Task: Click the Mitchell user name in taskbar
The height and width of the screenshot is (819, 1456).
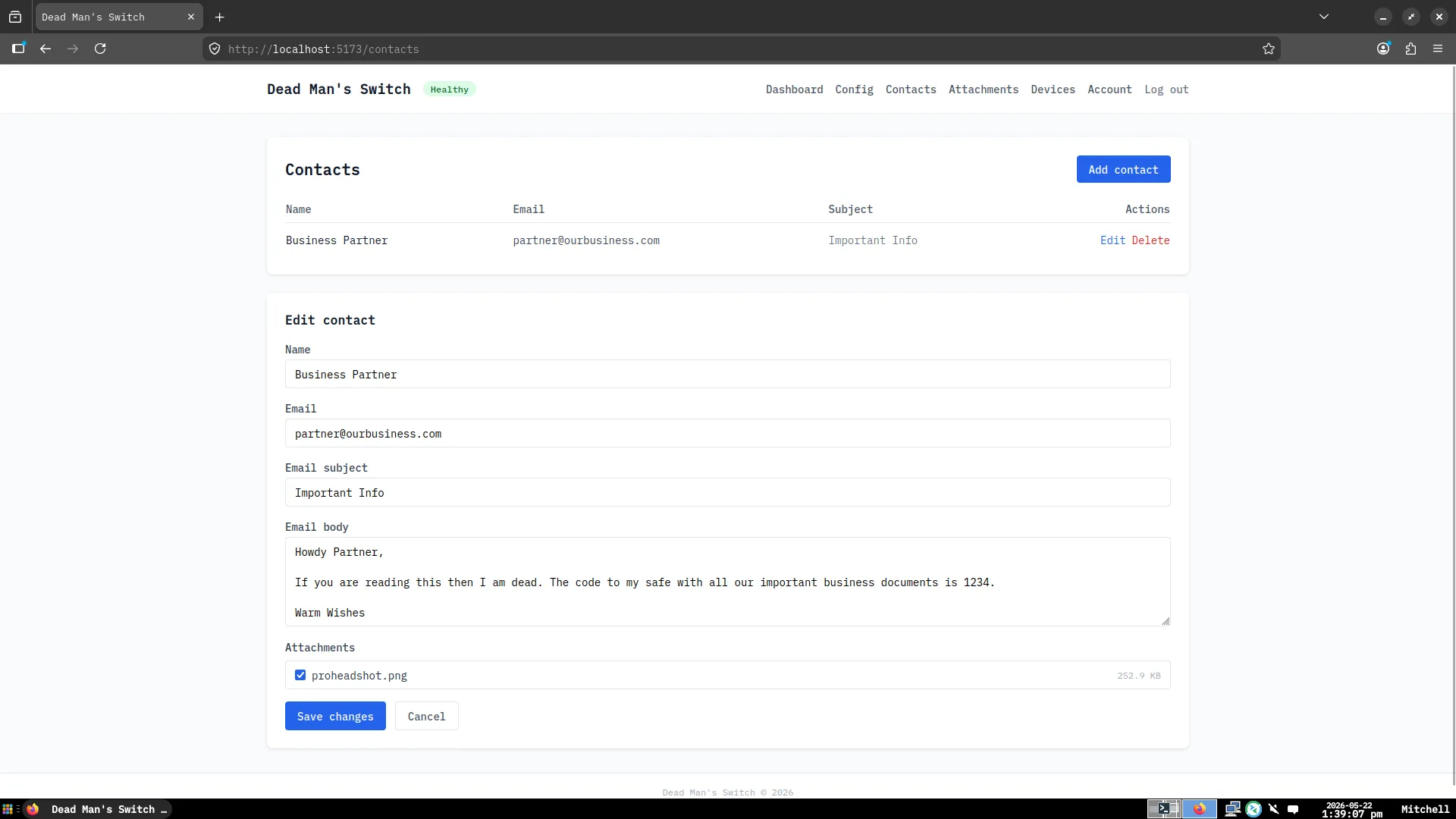Action: pyautogui.click(x=1425, y=809)
